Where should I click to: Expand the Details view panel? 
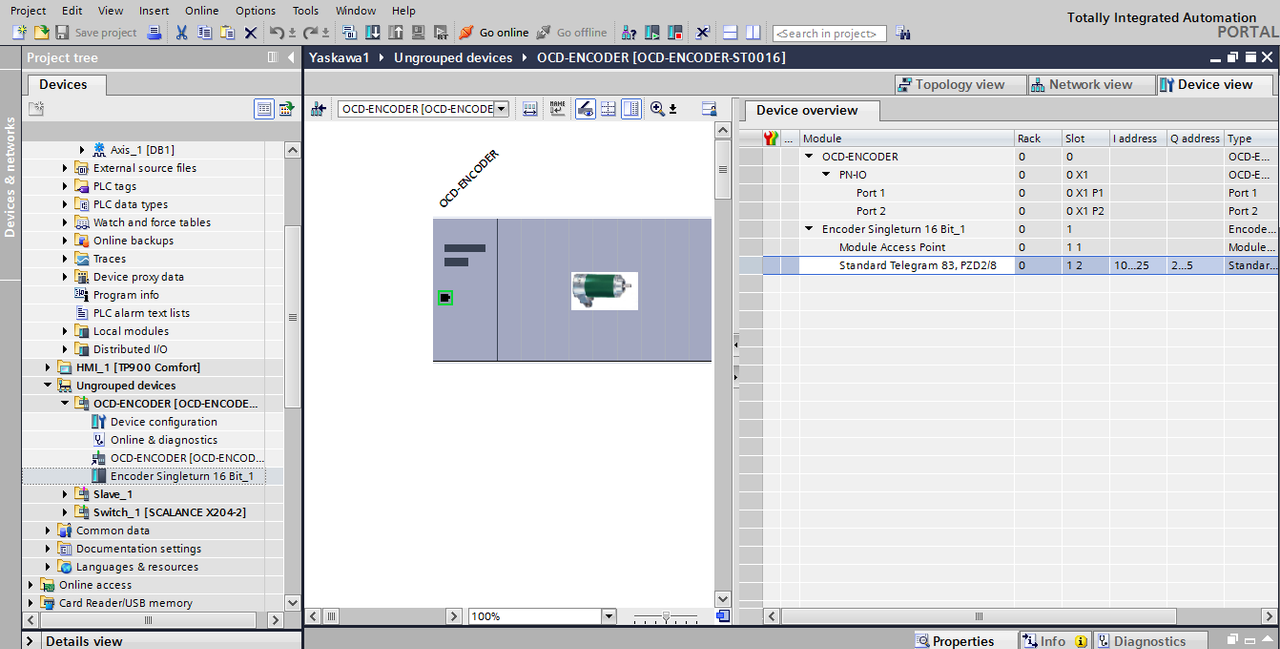31,641
